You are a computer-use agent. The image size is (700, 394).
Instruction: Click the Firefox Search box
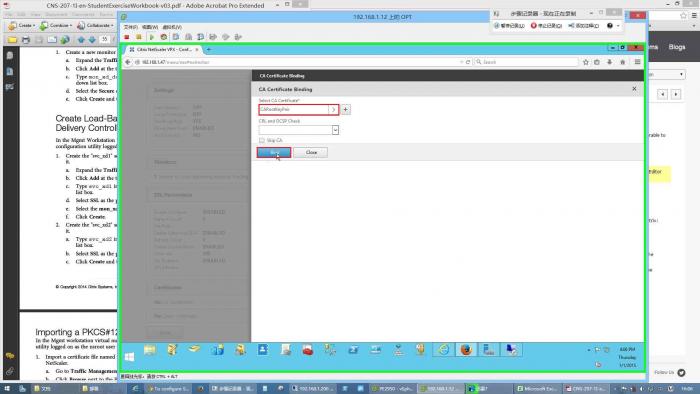[x=526, y=62]
